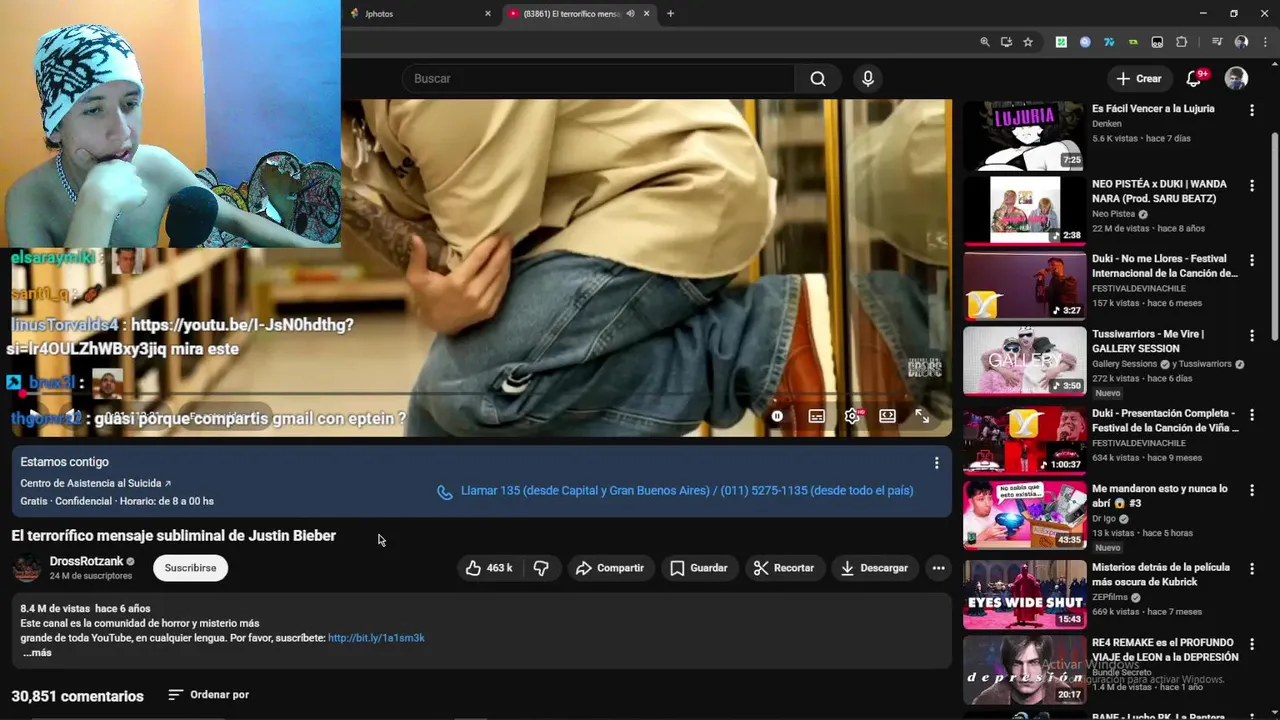The height and width of the screenshot is (720, 1280).
Task: Click the 7tv extension icon
Action: pyautogui.click(x=1109, y=42)
